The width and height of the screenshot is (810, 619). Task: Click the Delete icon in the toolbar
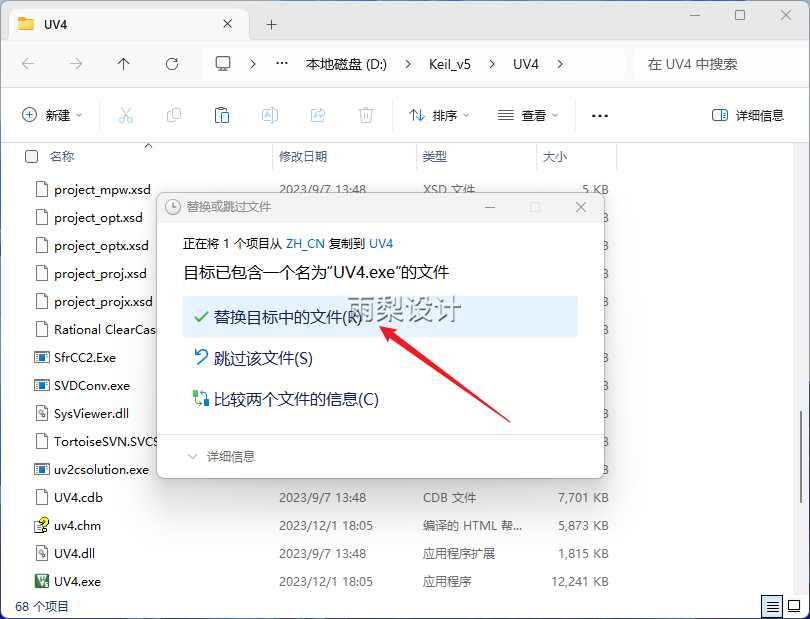tap(365, 115)
